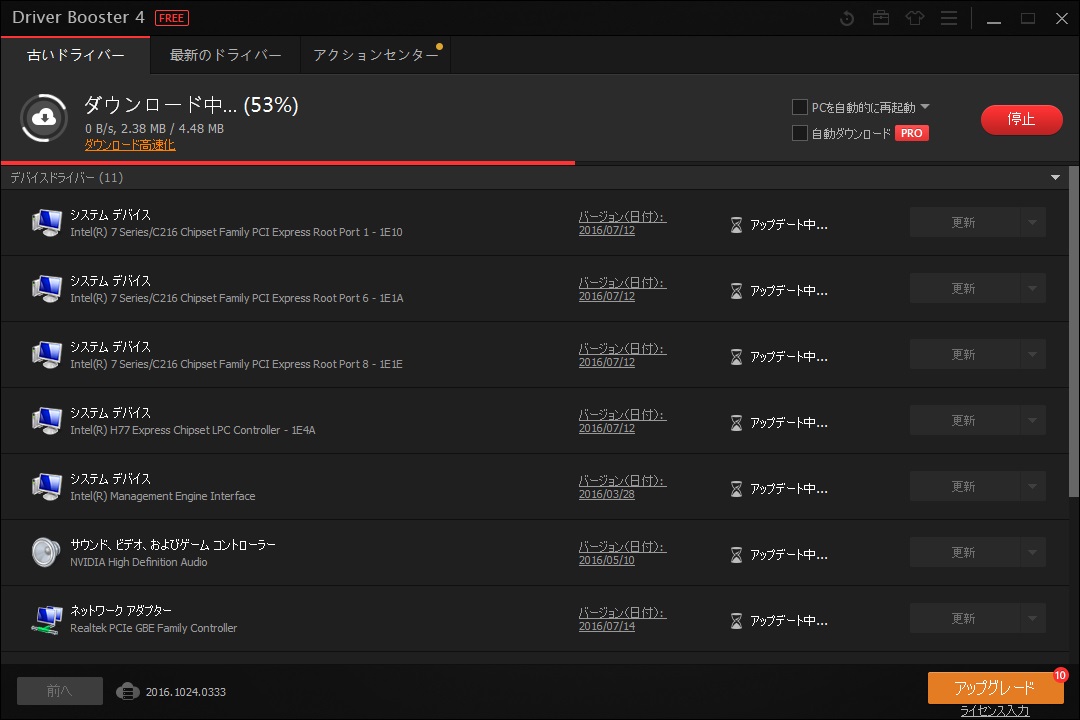Open 更新 dropdown arrow for H77 LPC Controller row

coord(1032,420)
